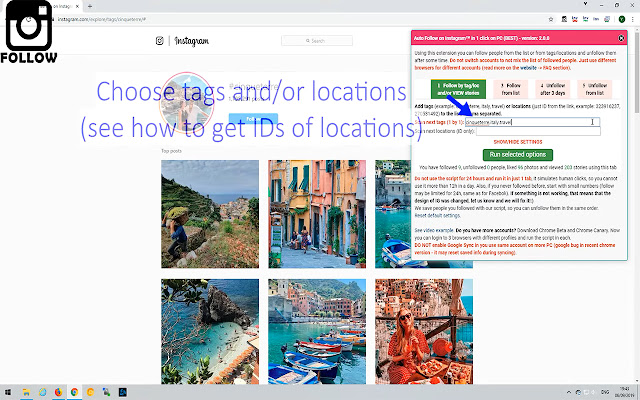Open the Unfollow after 3 days tab
Image resolution: width=640 pixels, height=400 pixels.
tap(553, 89)
